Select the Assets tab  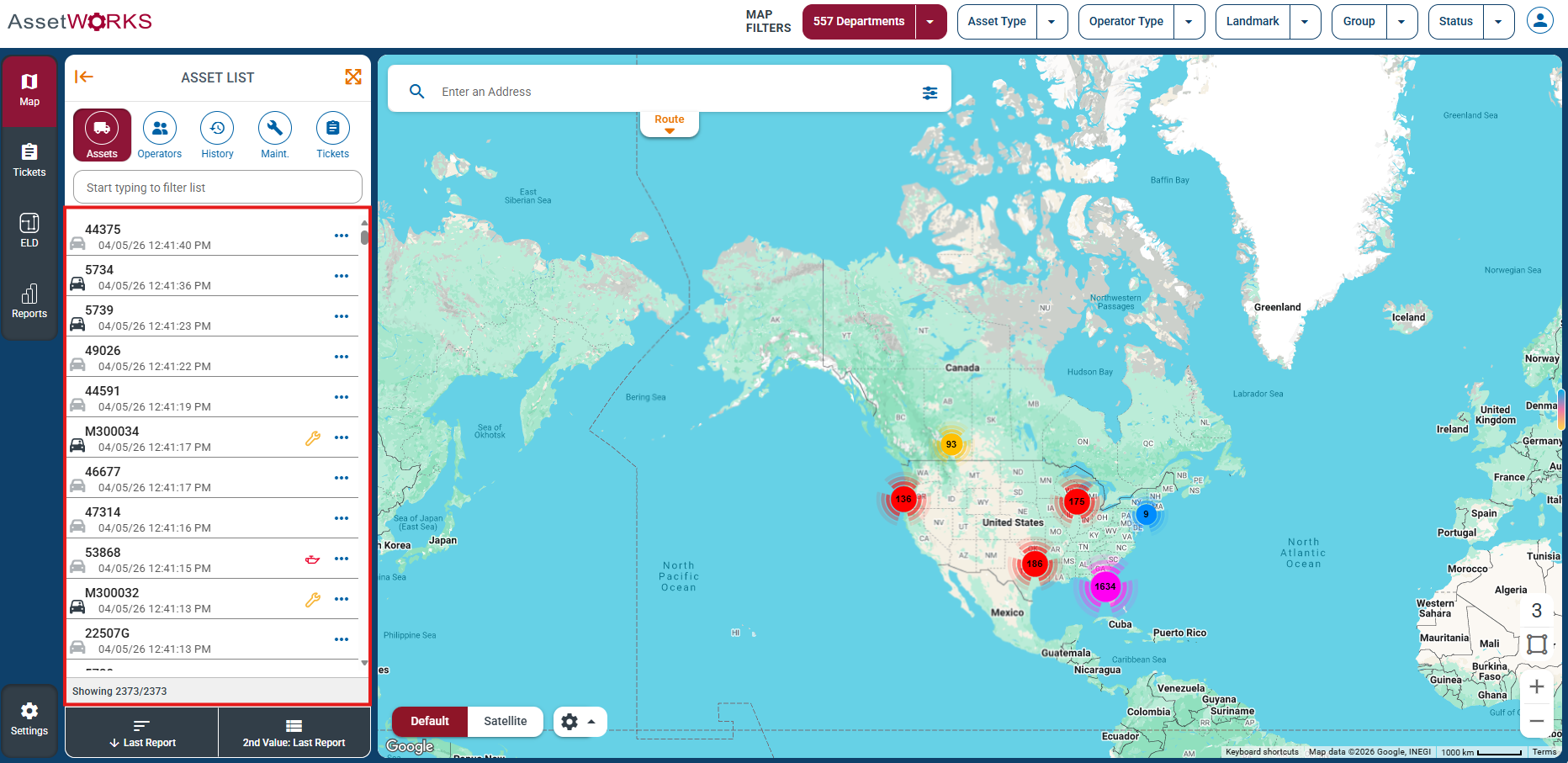[102, 135]
